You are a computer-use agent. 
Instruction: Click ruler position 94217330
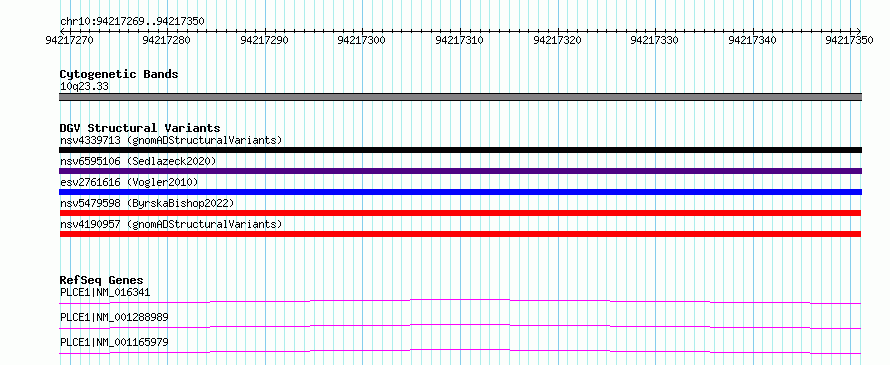[655, 40]
